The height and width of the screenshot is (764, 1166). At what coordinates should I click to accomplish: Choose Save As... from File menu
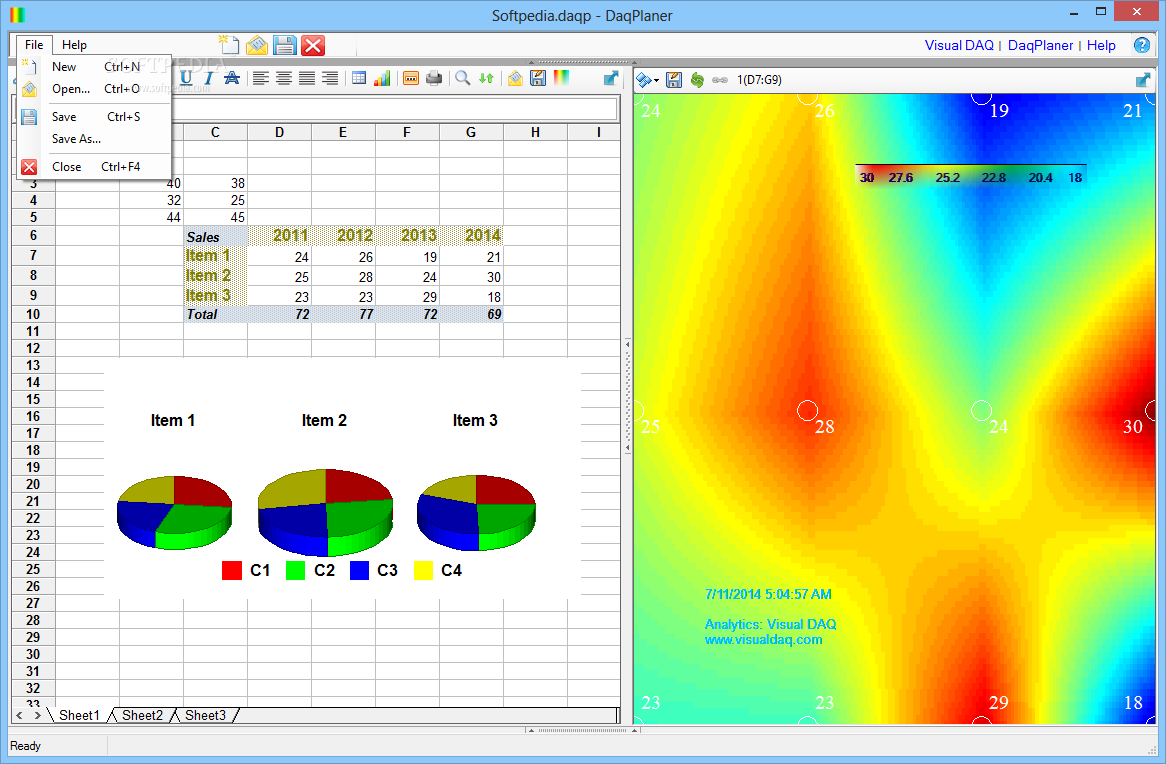(x=94, y=139)
